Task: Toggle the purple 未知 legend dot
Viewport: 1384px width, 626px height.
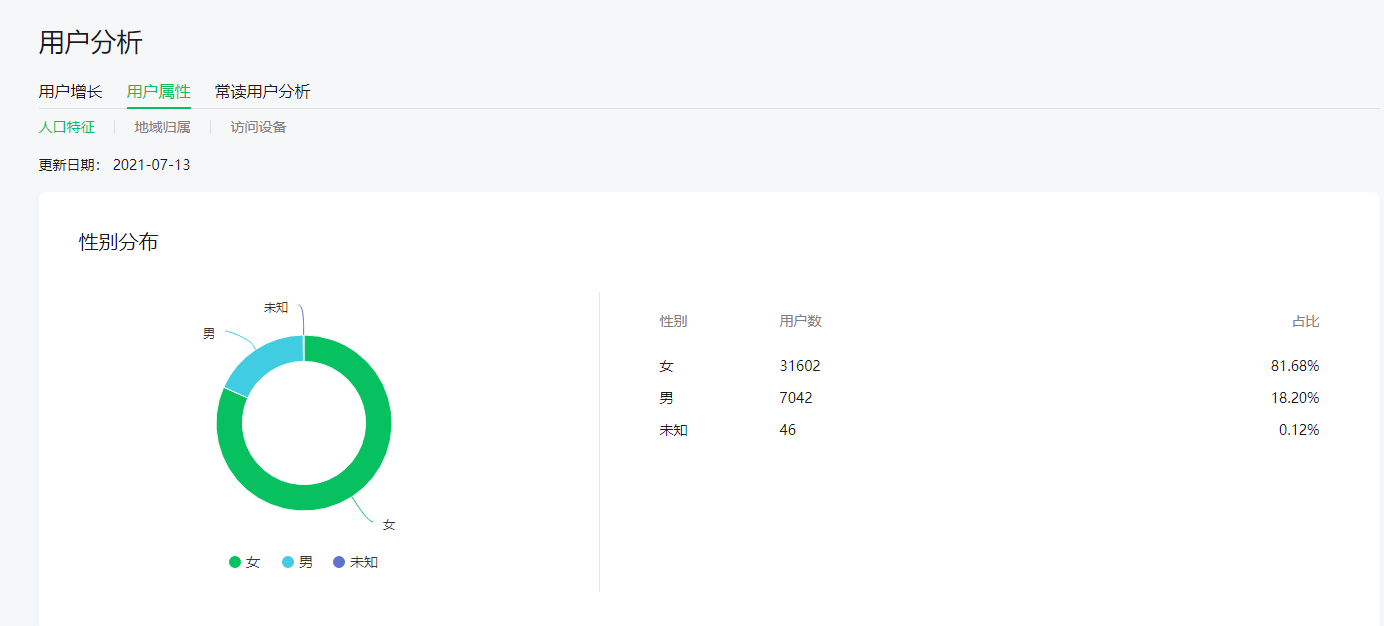Action: click(339, 562)
